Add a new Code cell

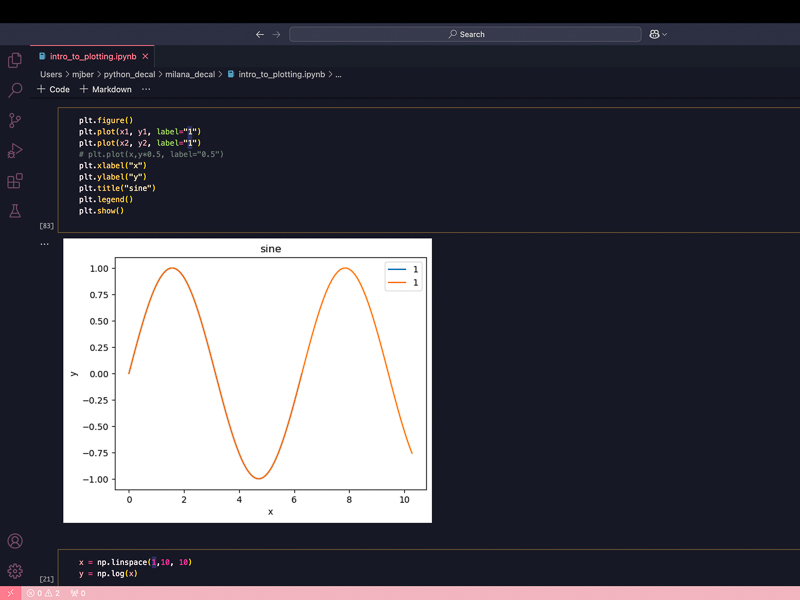[53, 89]
